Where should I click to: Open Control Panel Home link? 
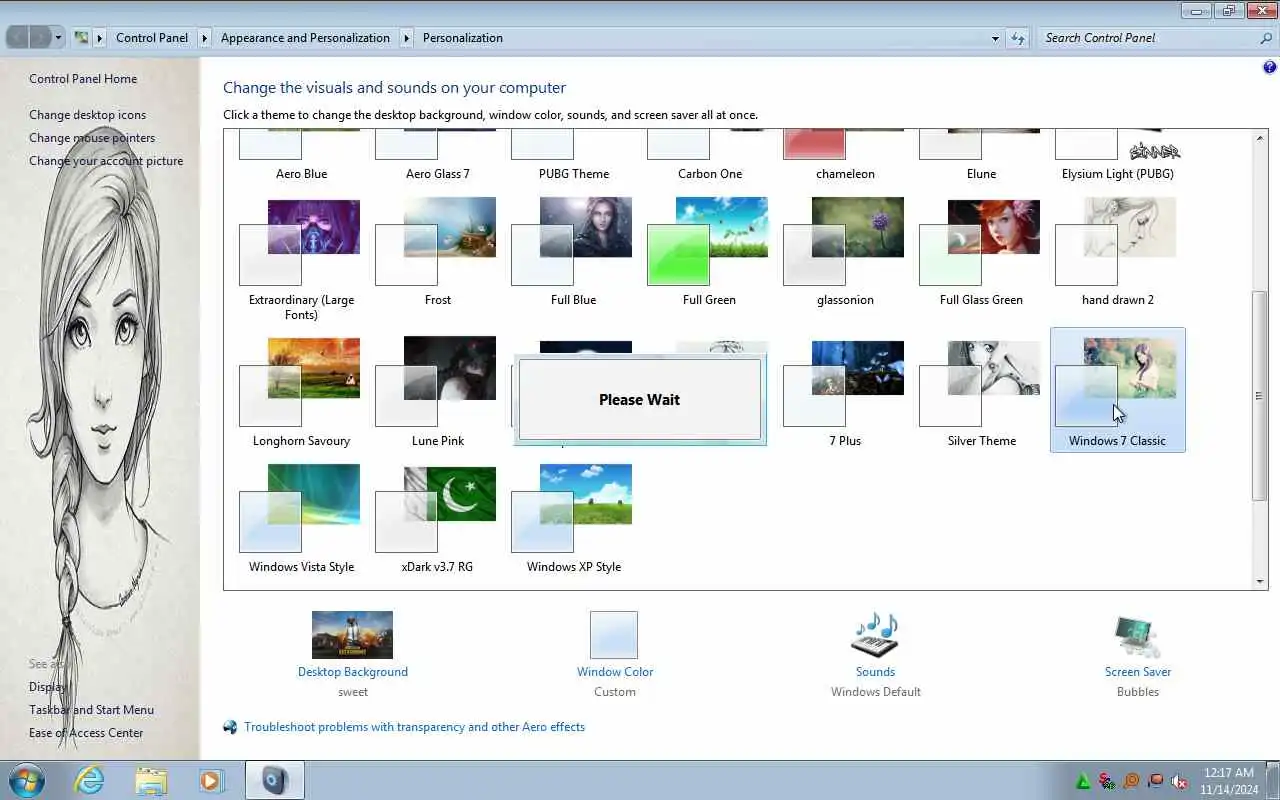tap(83, 79)
